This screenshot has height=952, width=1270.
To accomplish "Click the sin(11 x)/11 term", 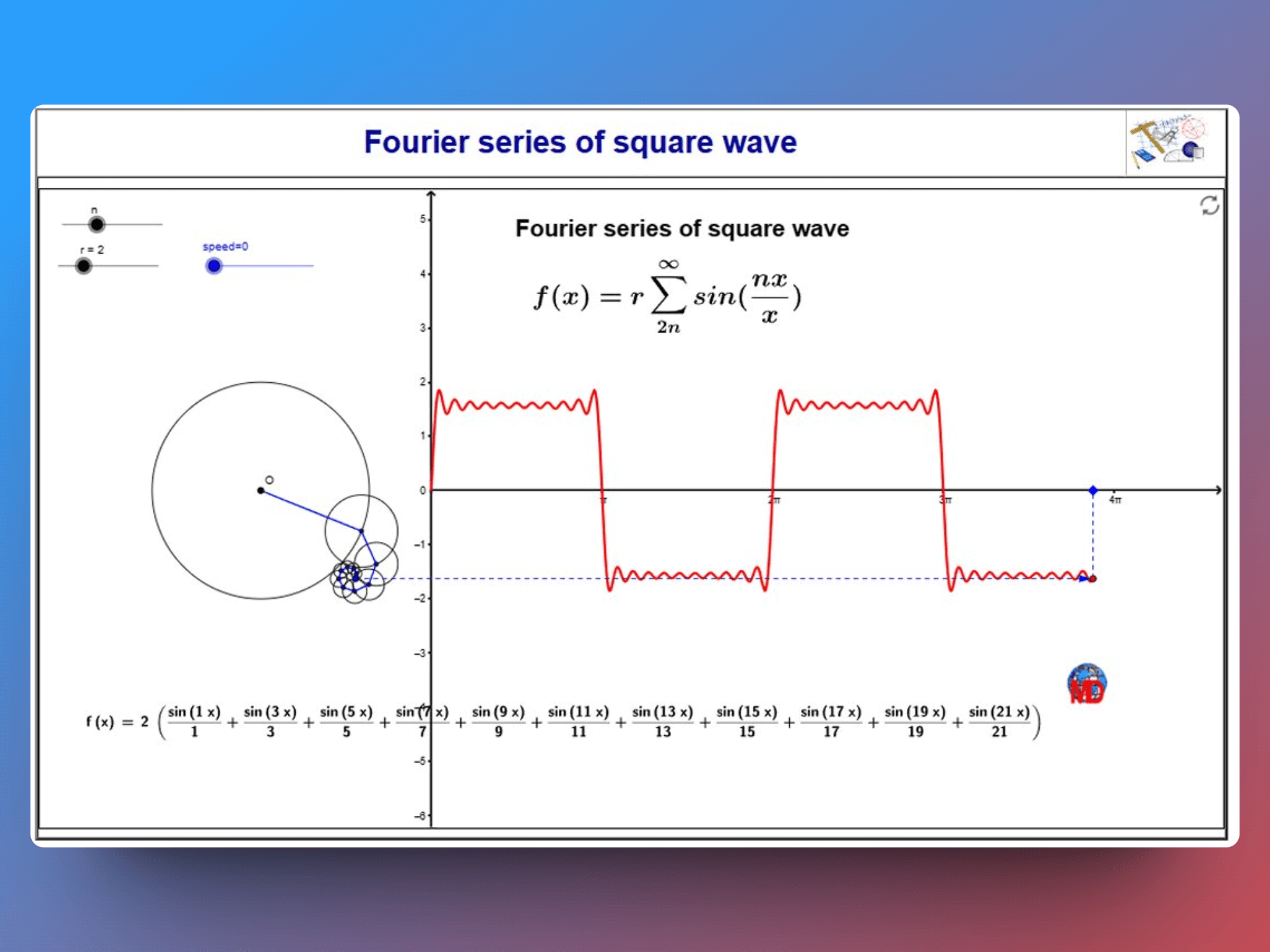I will pos(578,721).
